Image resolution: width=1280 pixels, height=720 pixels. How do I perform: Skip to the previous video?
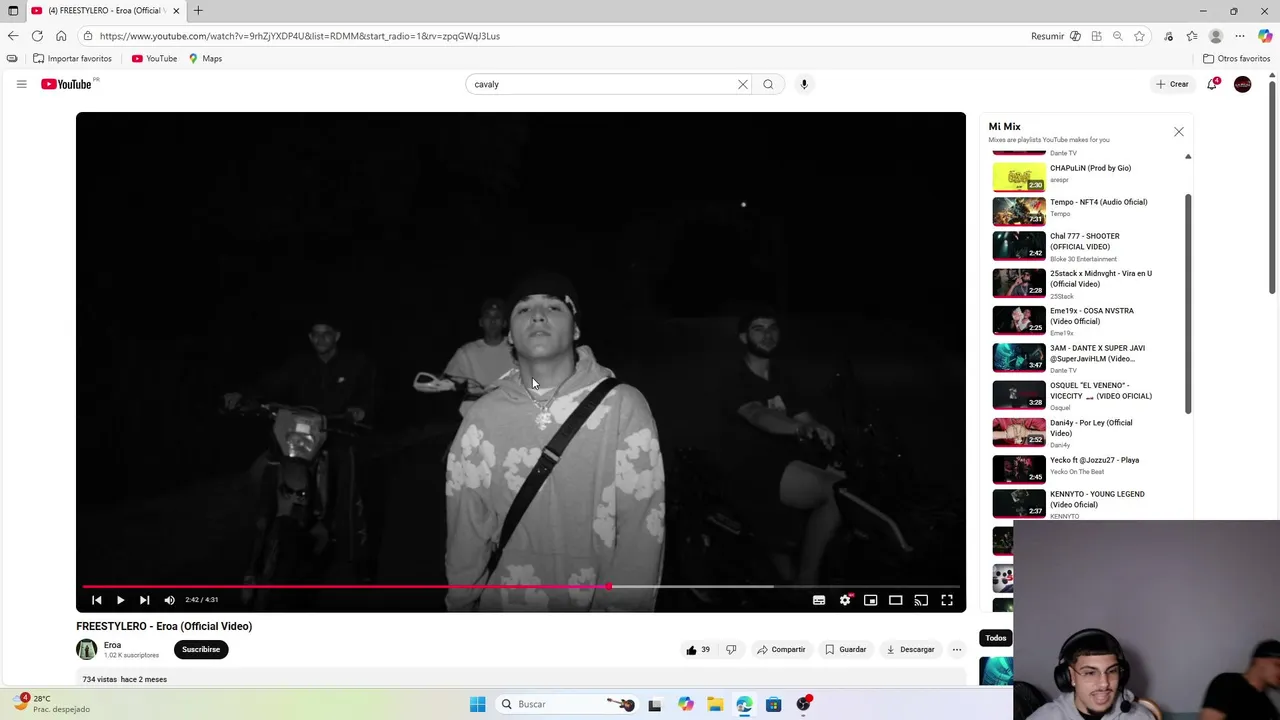(x=96, y=600)
